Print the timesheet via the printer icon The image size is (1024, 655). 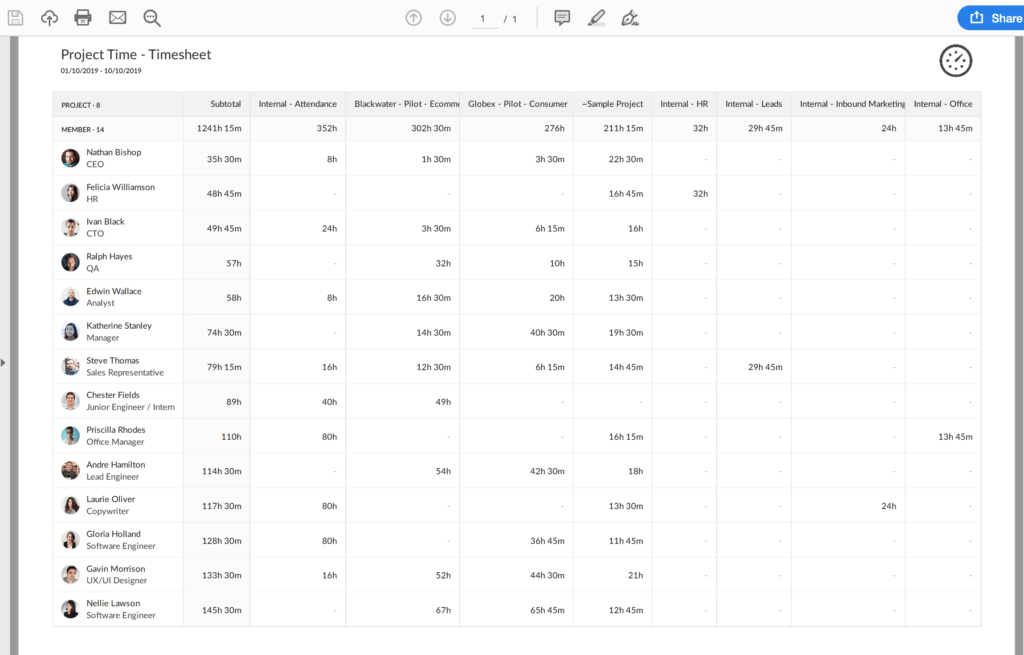(x=83, y=17)
